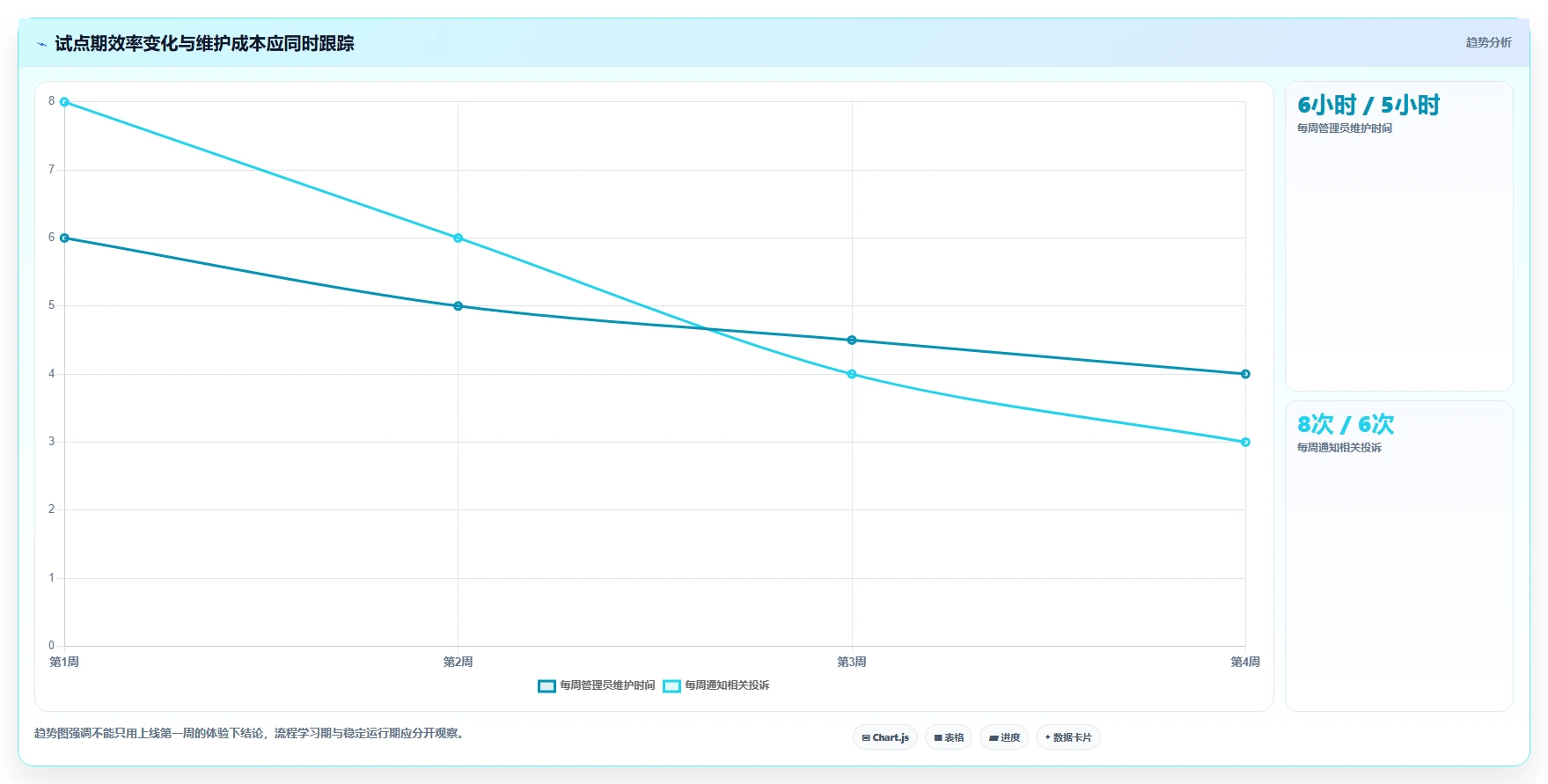Click the y-axis label 2
This screenshot has height=784, width=1548.
(51, 509)
